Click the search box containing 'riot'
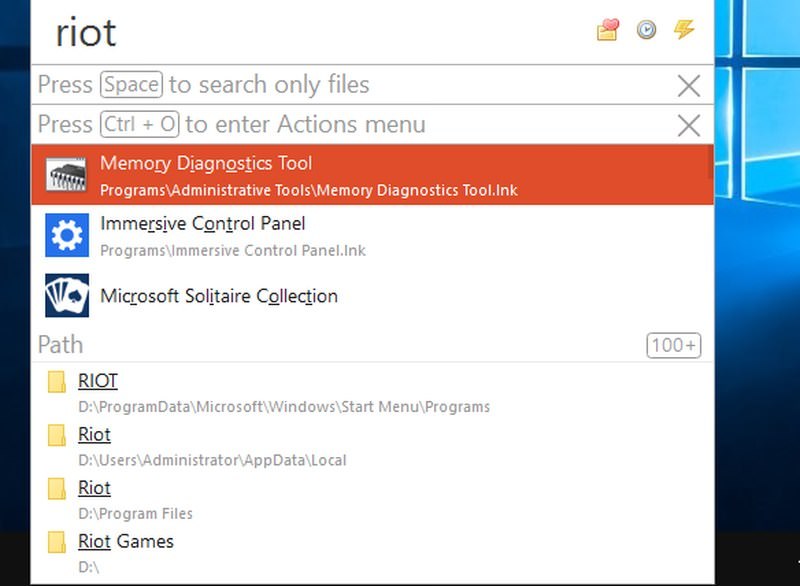Screen dimensions: 800x586 (x=300, y=32)
